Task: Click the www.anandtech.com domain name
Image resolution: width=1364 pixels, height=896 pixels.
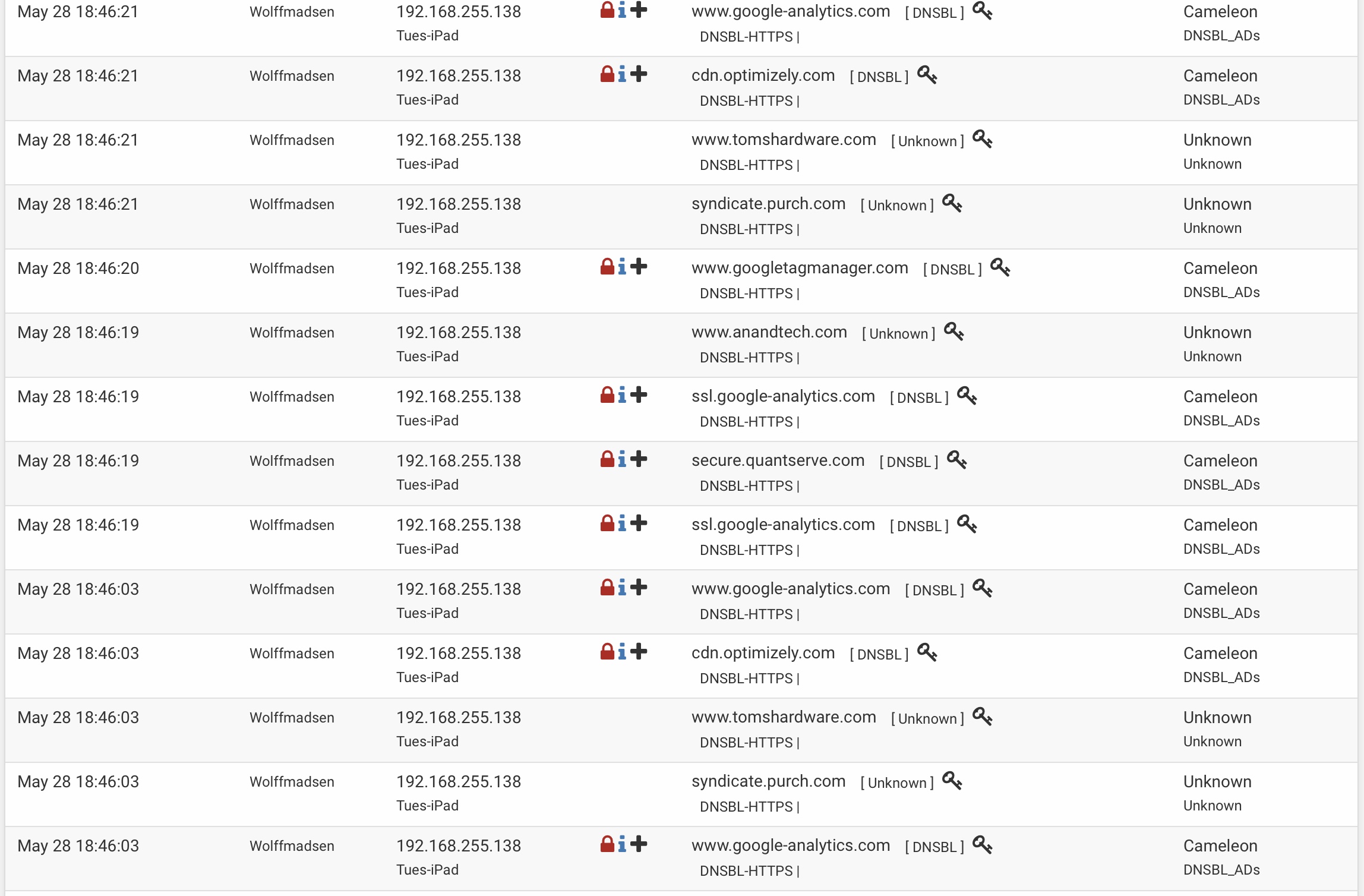Action: coord(769,332)
